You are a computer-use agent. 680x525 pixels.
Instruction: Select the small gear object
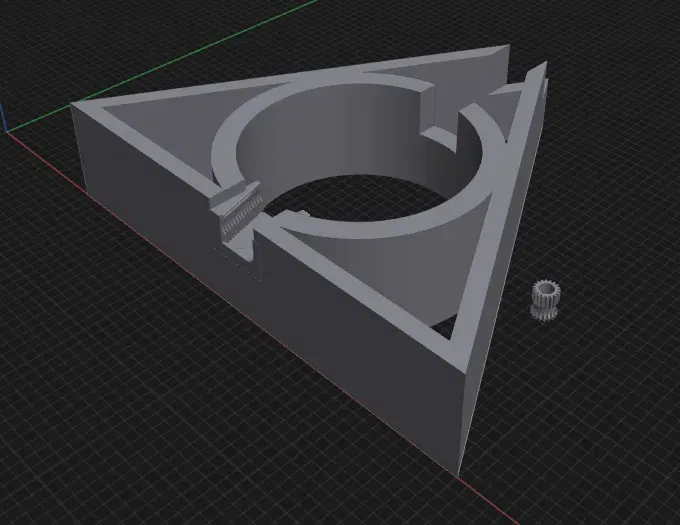tap(545, 300)
